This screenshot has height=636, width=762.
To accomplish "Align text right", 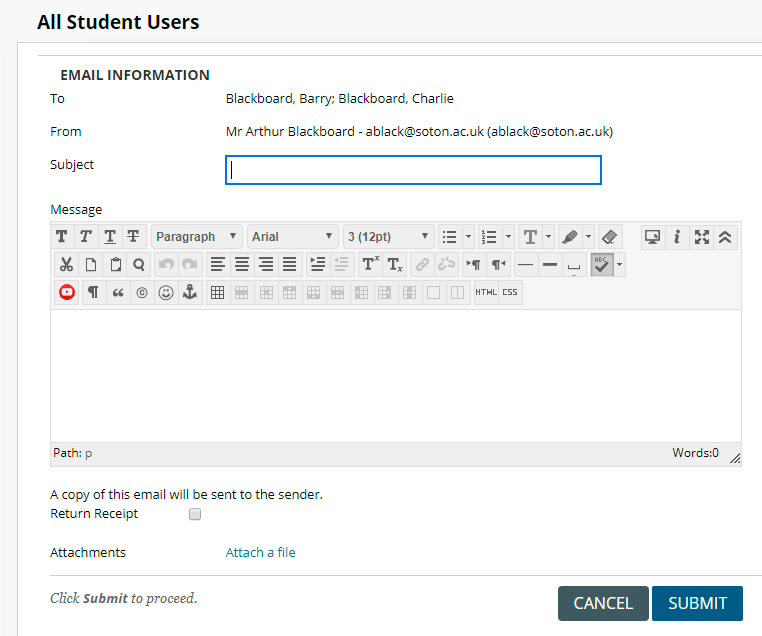I will click(266, 264).
